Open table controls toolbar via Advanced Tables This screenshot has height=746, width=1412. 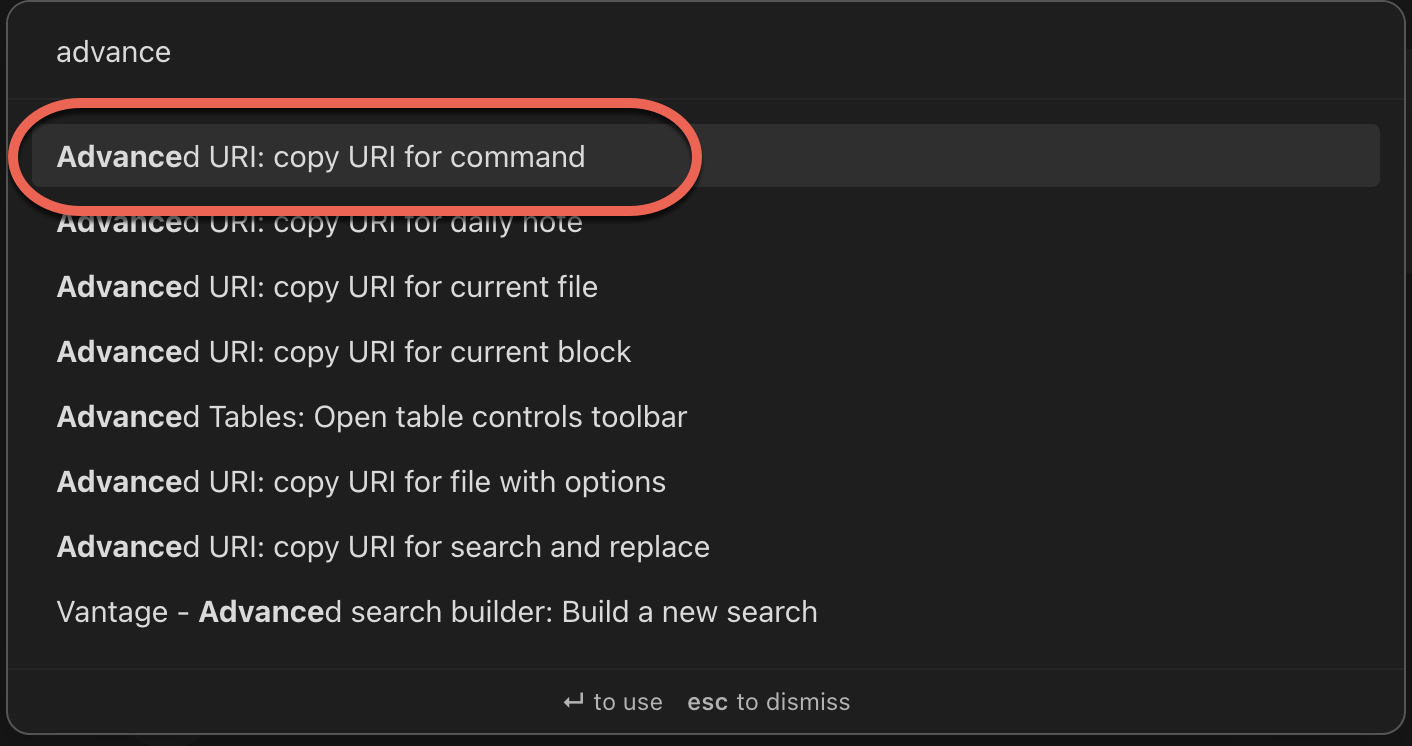click(371, 416)
